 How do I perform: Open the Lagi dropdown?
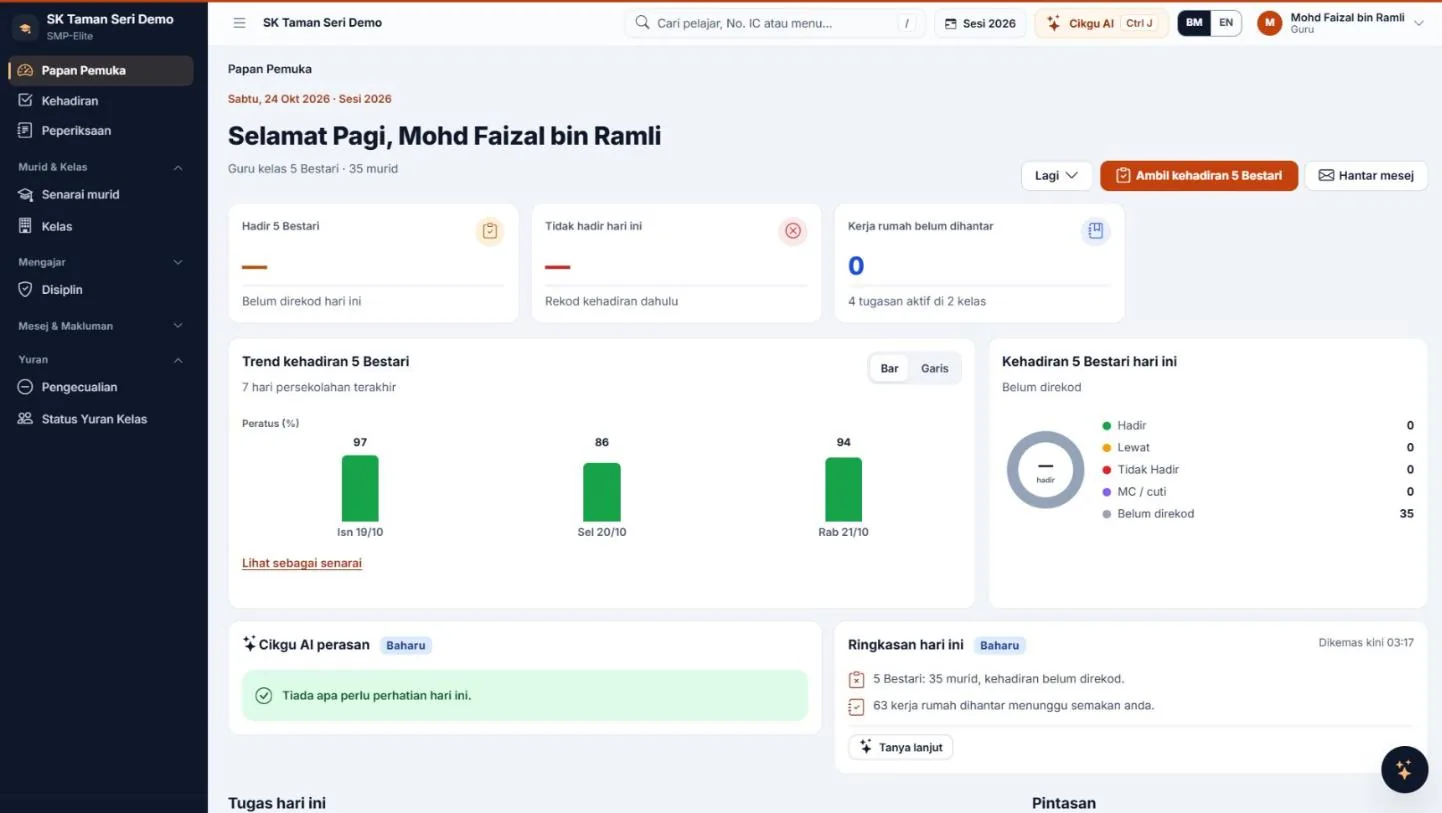[1056, 176]
